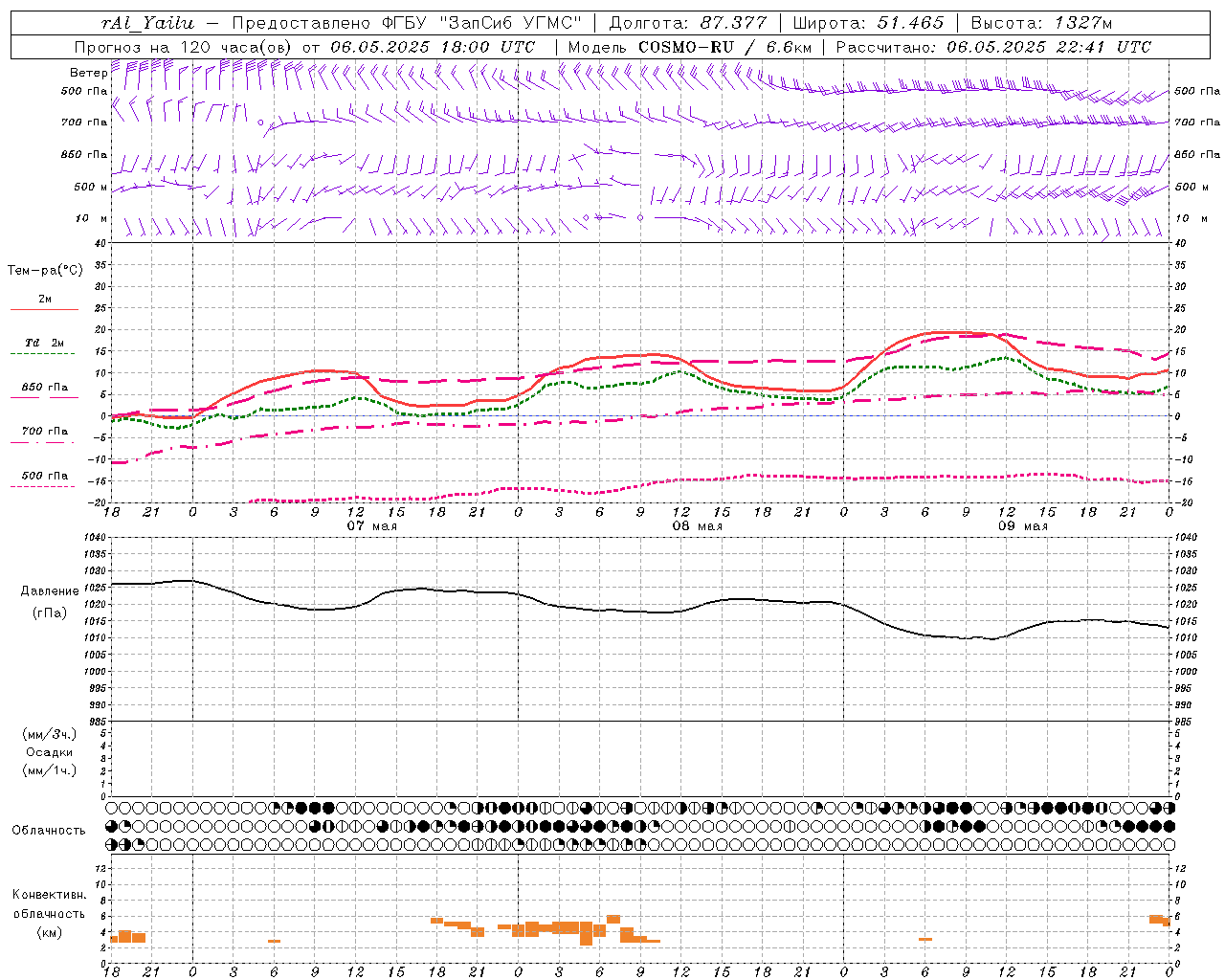Click the station name rAl_Yailu in the header

[147, 23]
